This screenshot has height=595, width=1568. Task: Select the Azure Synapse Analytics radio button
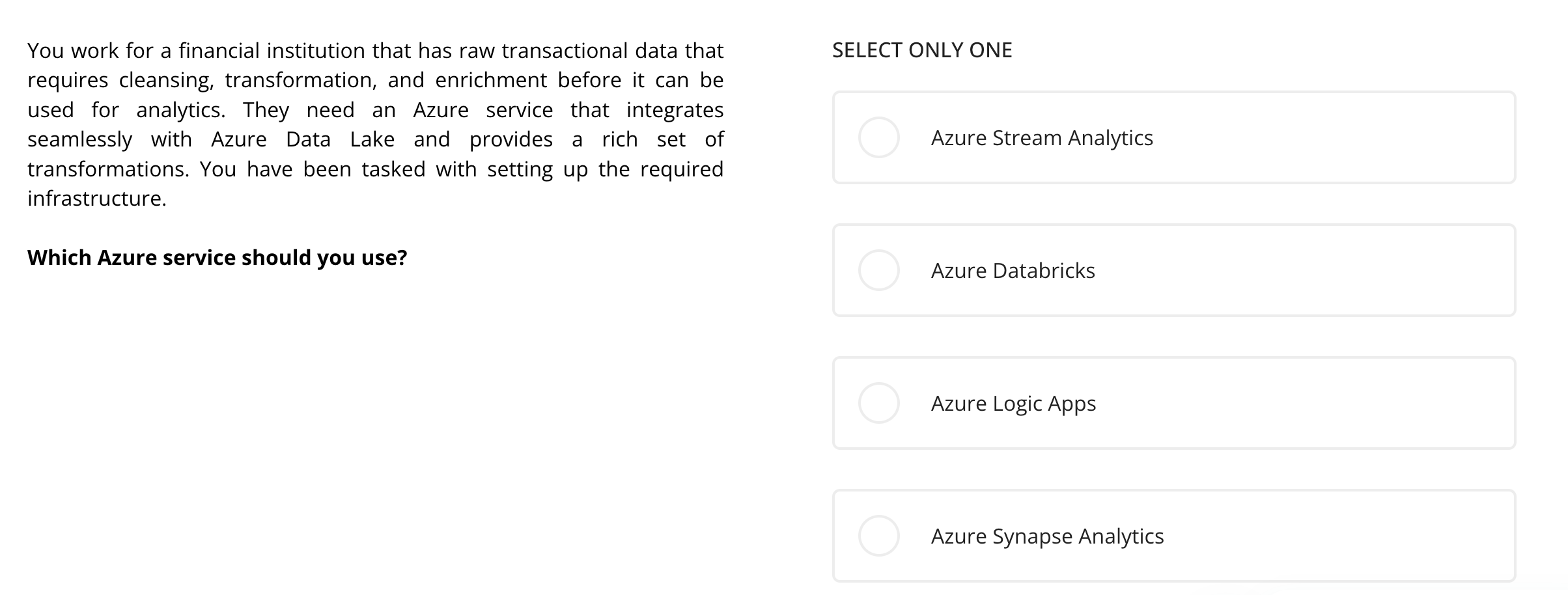pyautogui.click(x=878, y=536)
